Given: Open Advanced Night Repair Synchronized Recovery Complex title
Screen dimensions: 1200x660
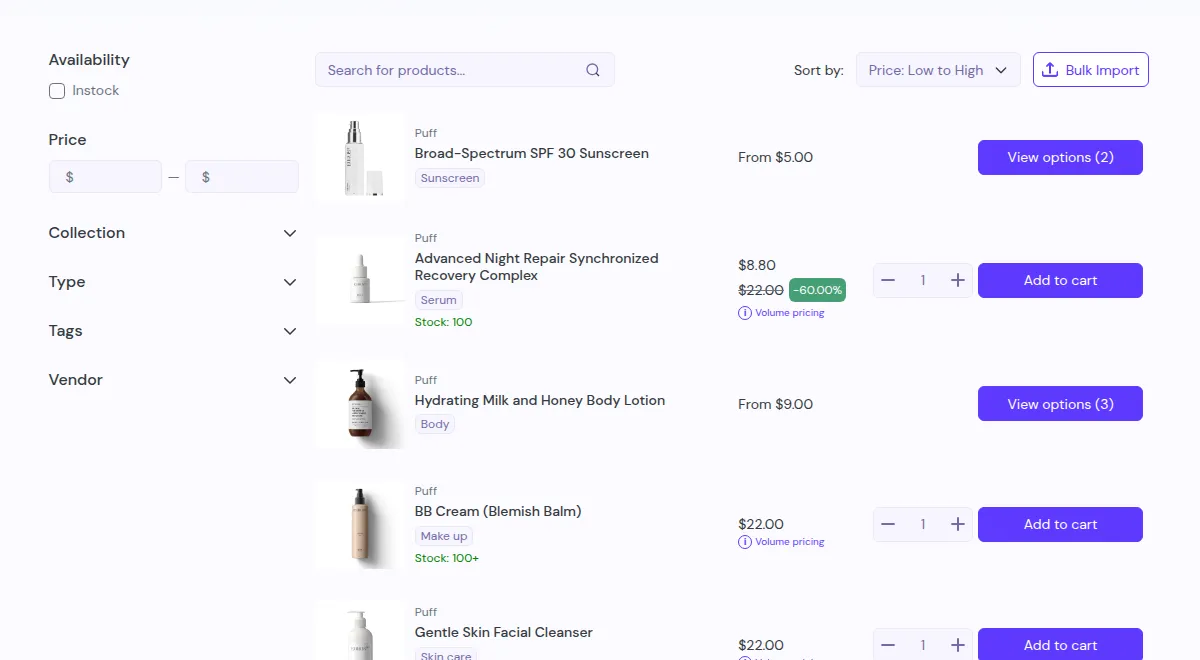Looking at the screenshot, I should click(x=537, y=267).
